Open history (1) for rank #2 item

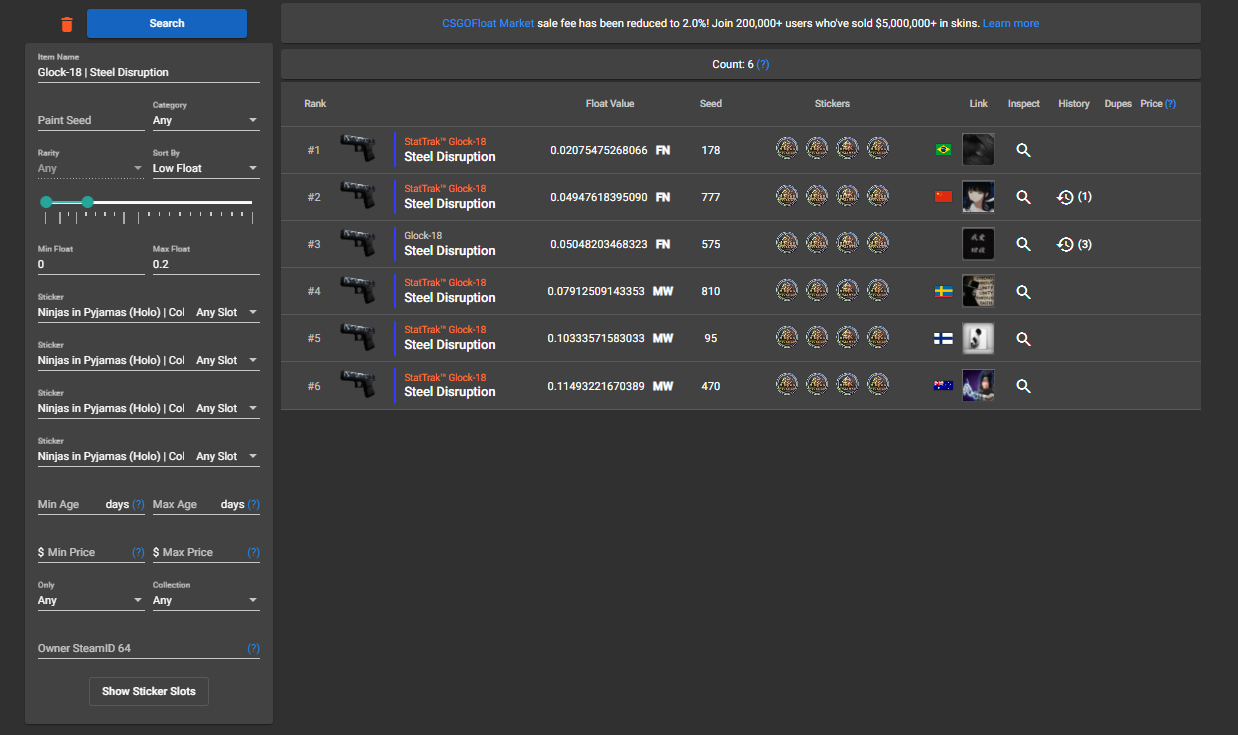click(1074, 197)
